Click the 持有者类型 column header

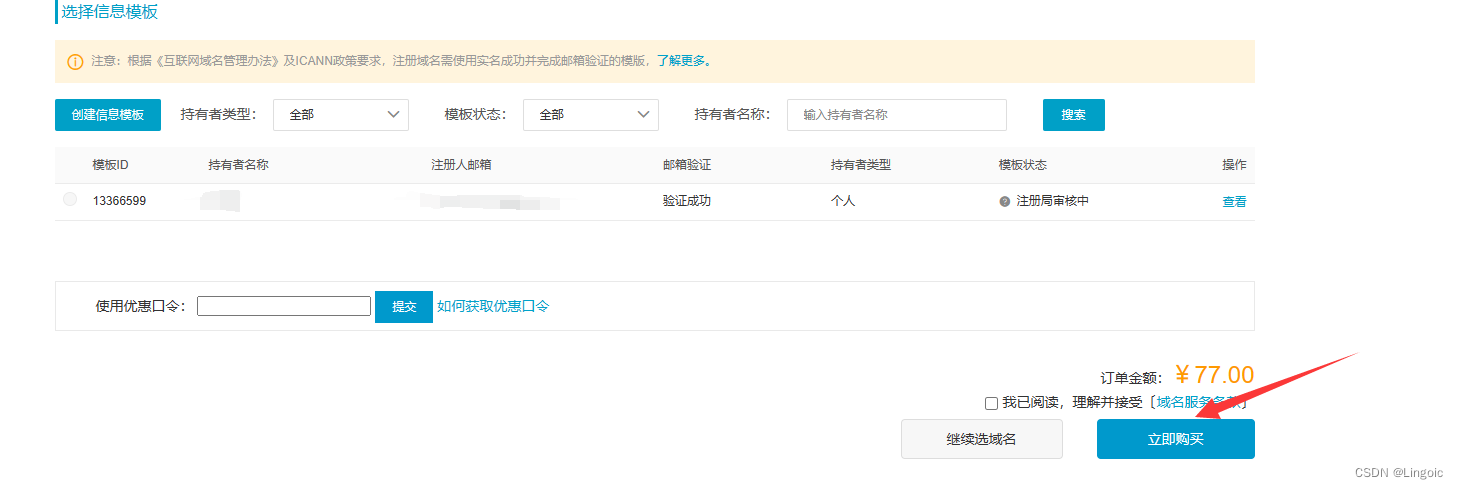(x=860, y=165)
